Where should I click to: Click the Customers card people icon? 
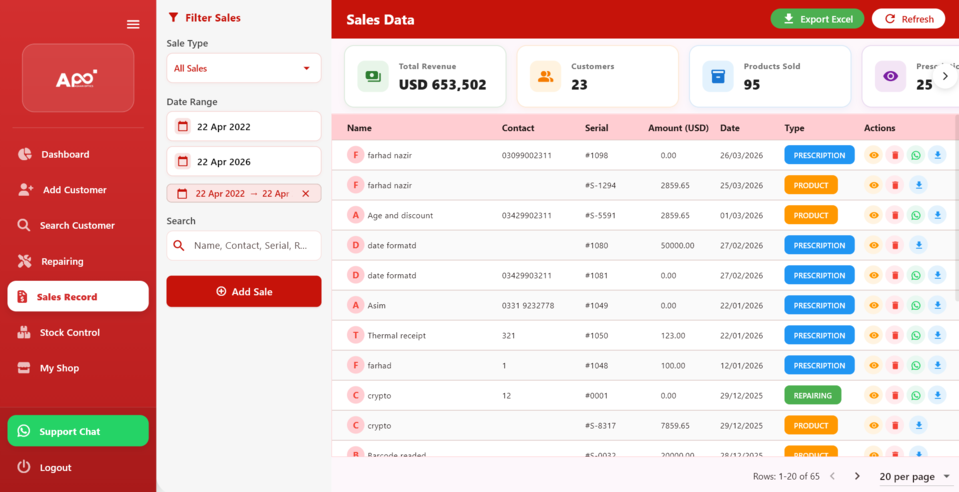click(x=545, y=76)
